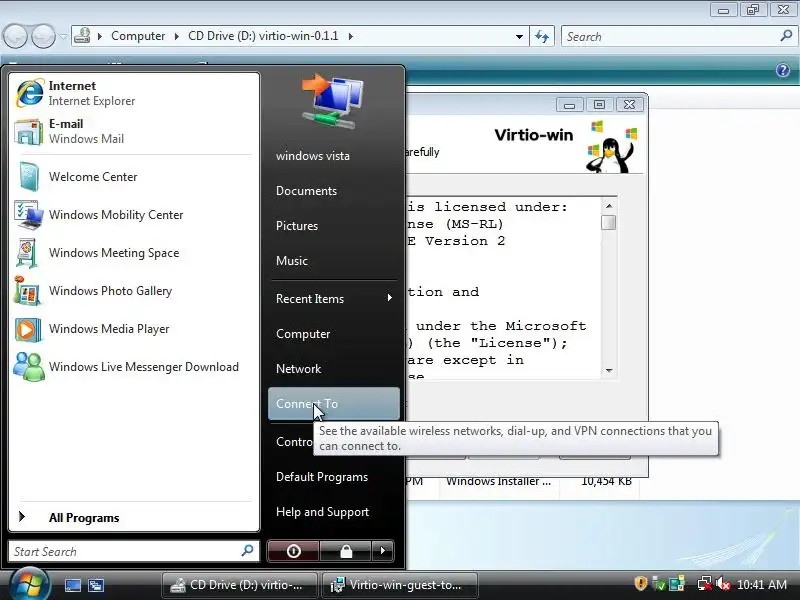Screen dimensions: 800x600
Task: Open Windows Live Messenger Download
Action: [x=134, y=367]
